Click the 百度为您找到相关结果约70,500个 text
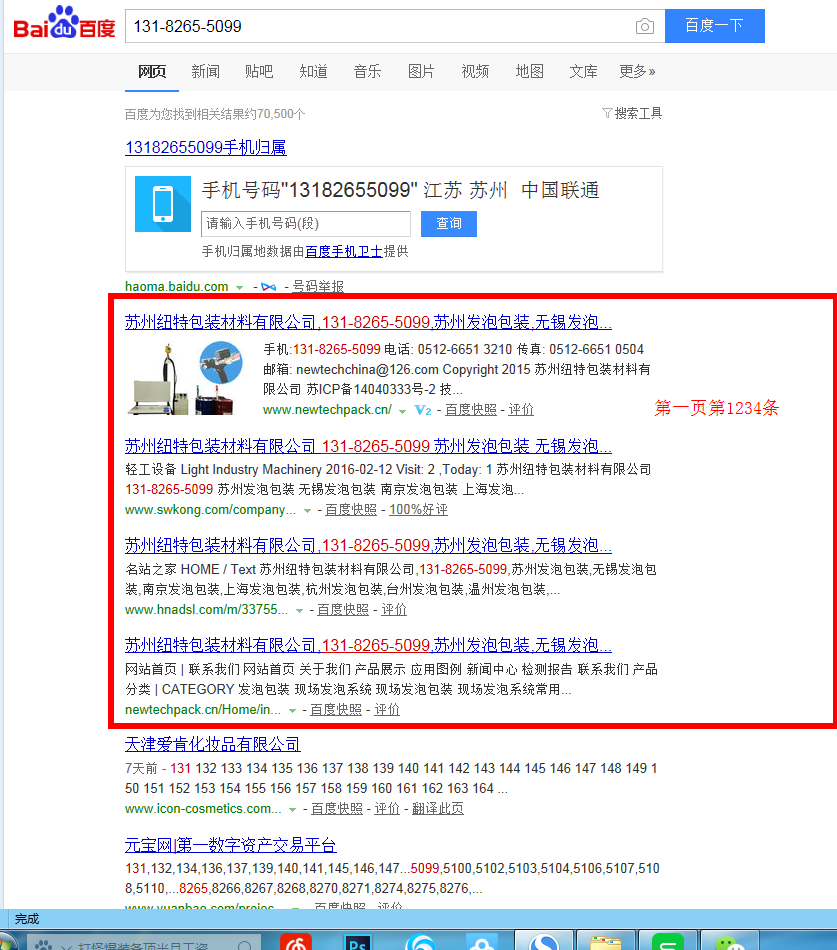 215,114
